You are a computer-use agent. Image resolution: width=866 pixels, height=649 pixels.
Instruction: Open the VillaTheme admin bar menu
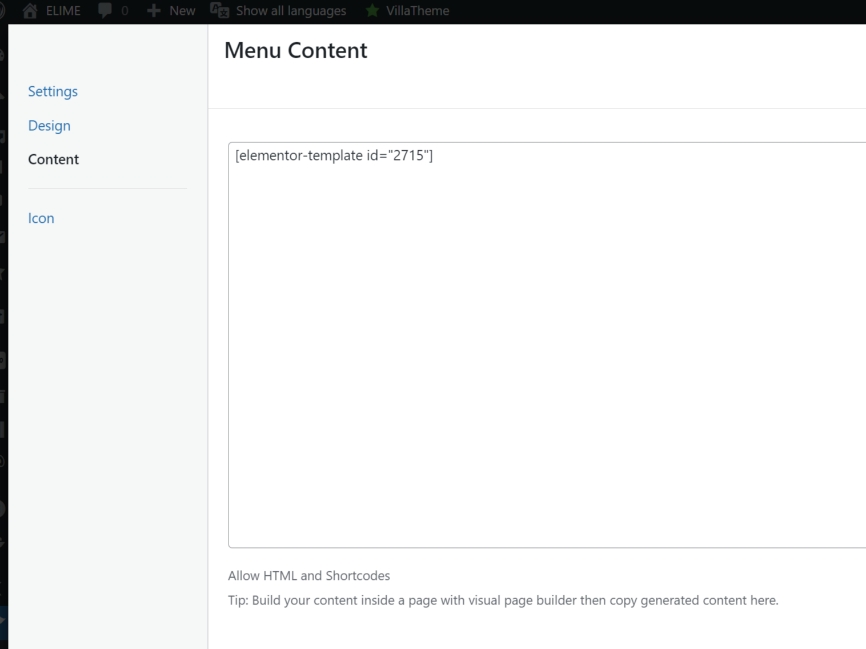417,11
